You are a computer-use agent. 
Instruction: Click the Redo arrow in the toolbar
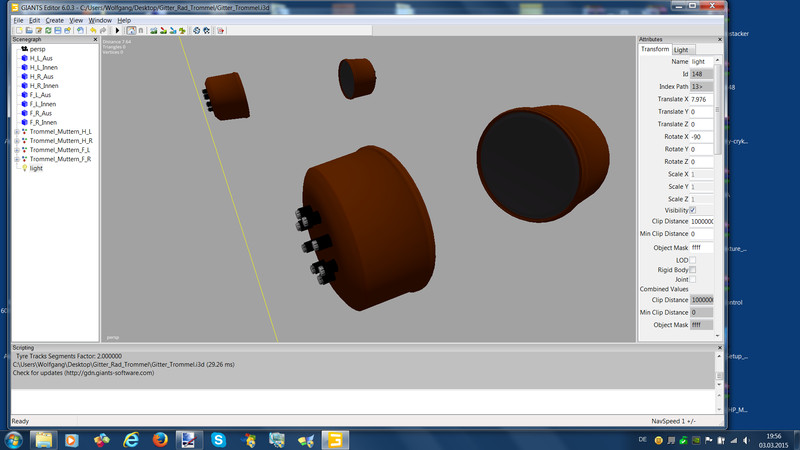tap(104, 30)
